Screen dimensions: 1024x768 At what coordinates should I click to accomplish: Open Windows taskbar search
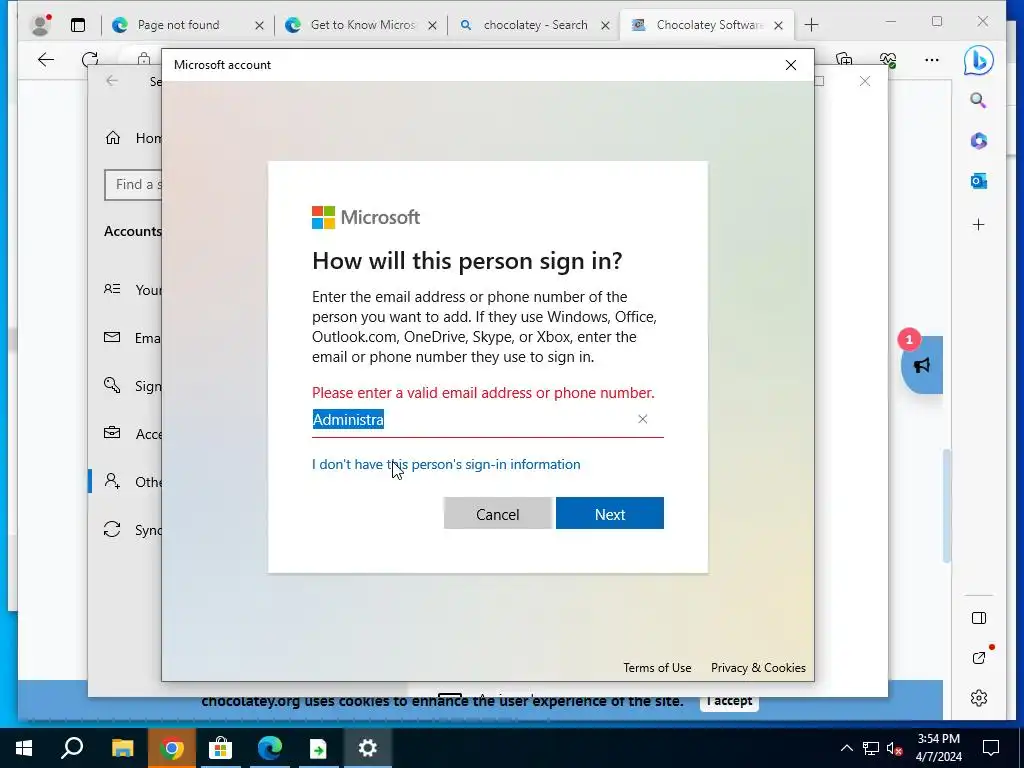pyautogui.click(x=72, y=748)
